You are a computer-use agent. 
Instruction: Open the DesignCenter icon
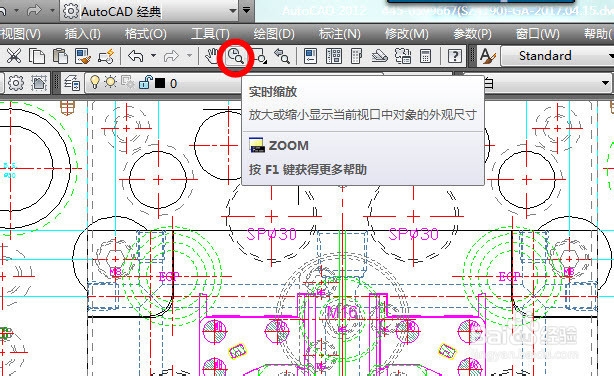click(334, 56)
